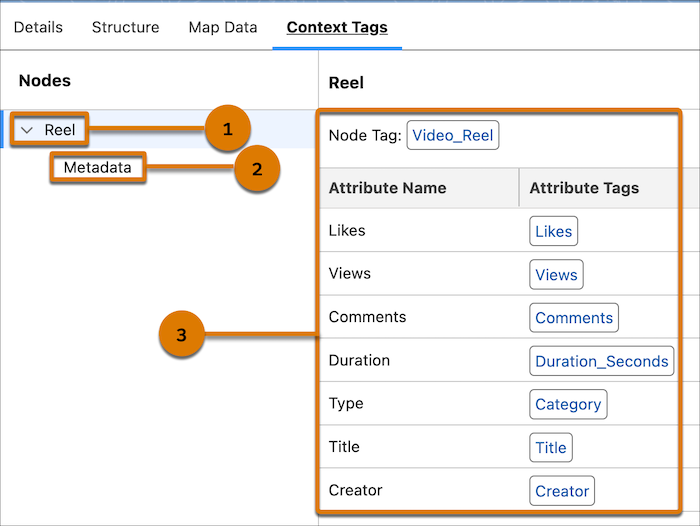The image size is (700, 526).
Task: Click the Category attribute tag
Action: tap(568, 404)
